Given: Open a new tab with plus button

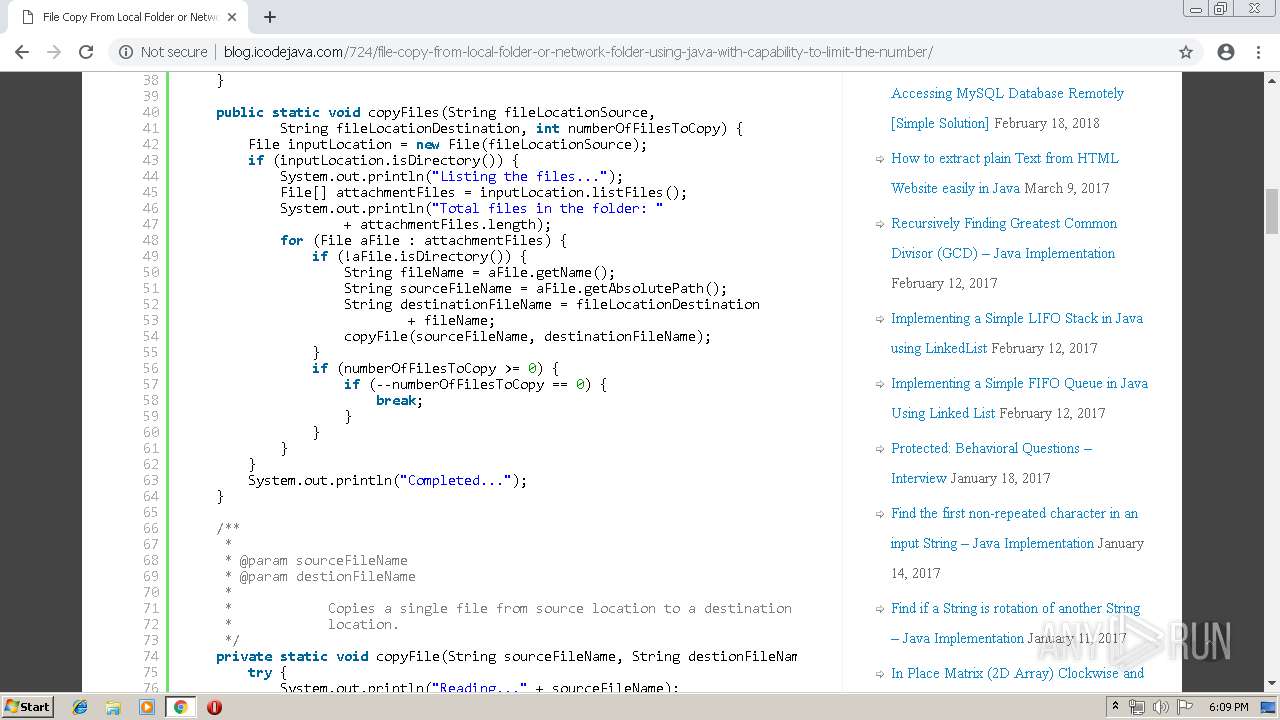Looking at the screenshot, I should coord(270,17).
